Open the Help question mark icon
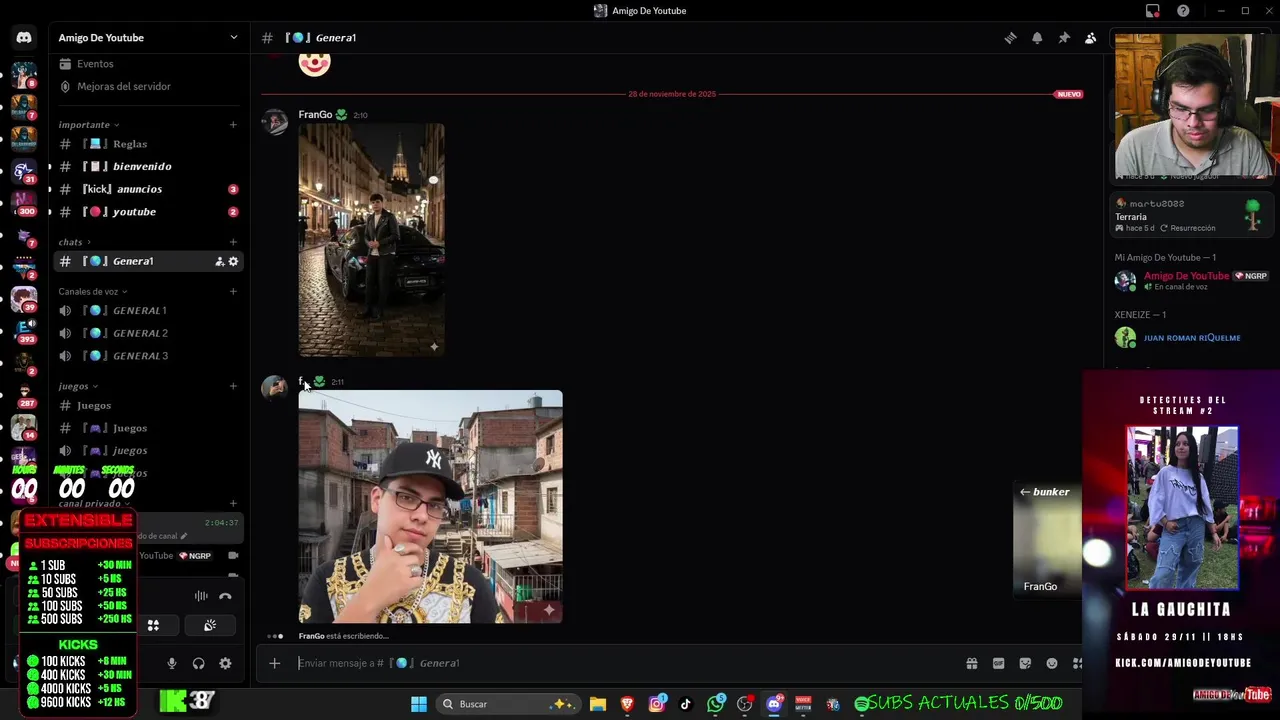1280x720 pixels. (x=1184, y=11)
